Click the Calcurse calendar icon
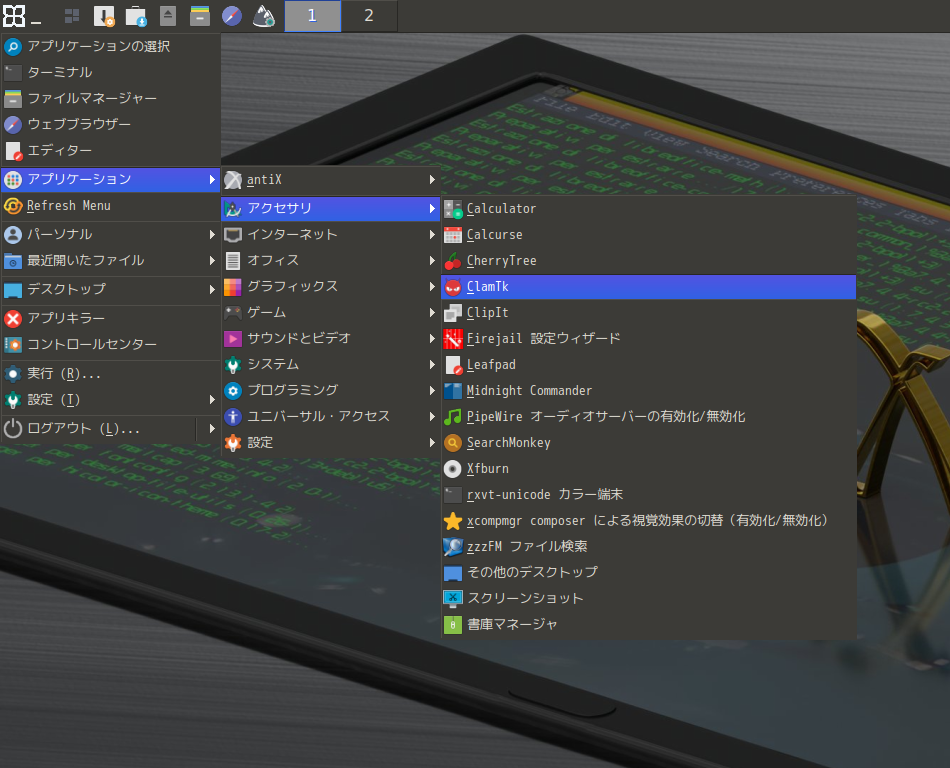950x768 pixels. pyautogui.click(x=453, y=235)
